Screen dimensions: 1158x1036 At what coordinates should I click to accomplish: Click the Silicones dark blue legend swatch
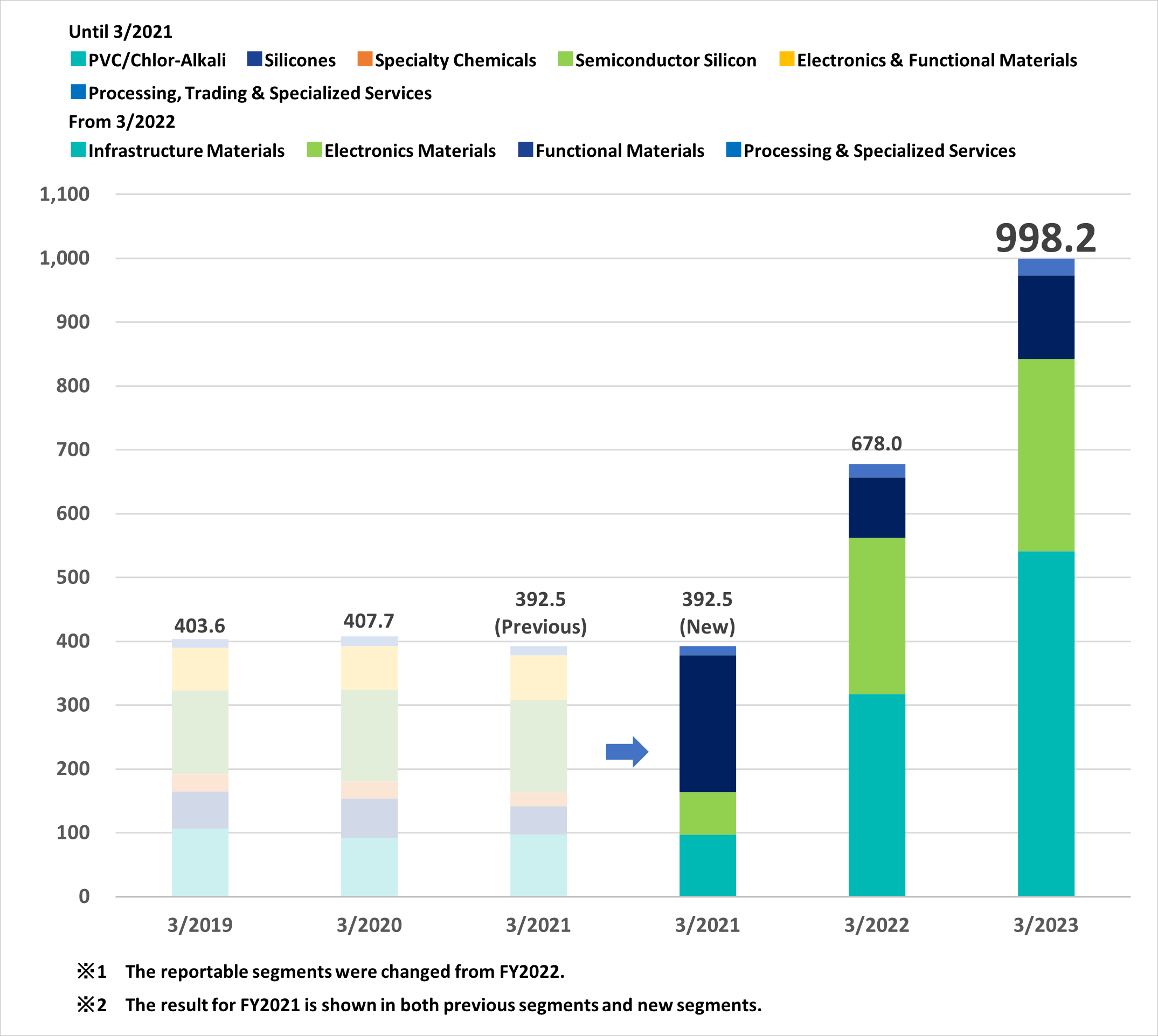254,59
